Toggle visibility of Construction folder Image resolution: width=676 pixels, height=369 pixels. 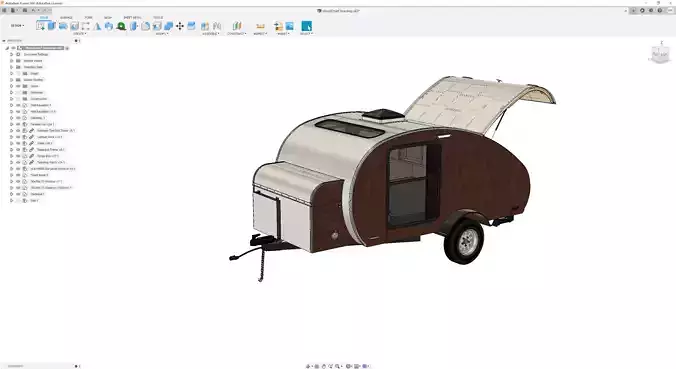tap(19, 99)
